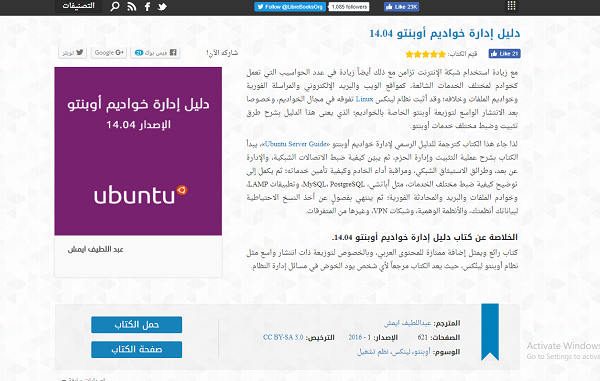Click the 1,085 followers counter
Screen dimensions: 600x381
tap(349, 7)
